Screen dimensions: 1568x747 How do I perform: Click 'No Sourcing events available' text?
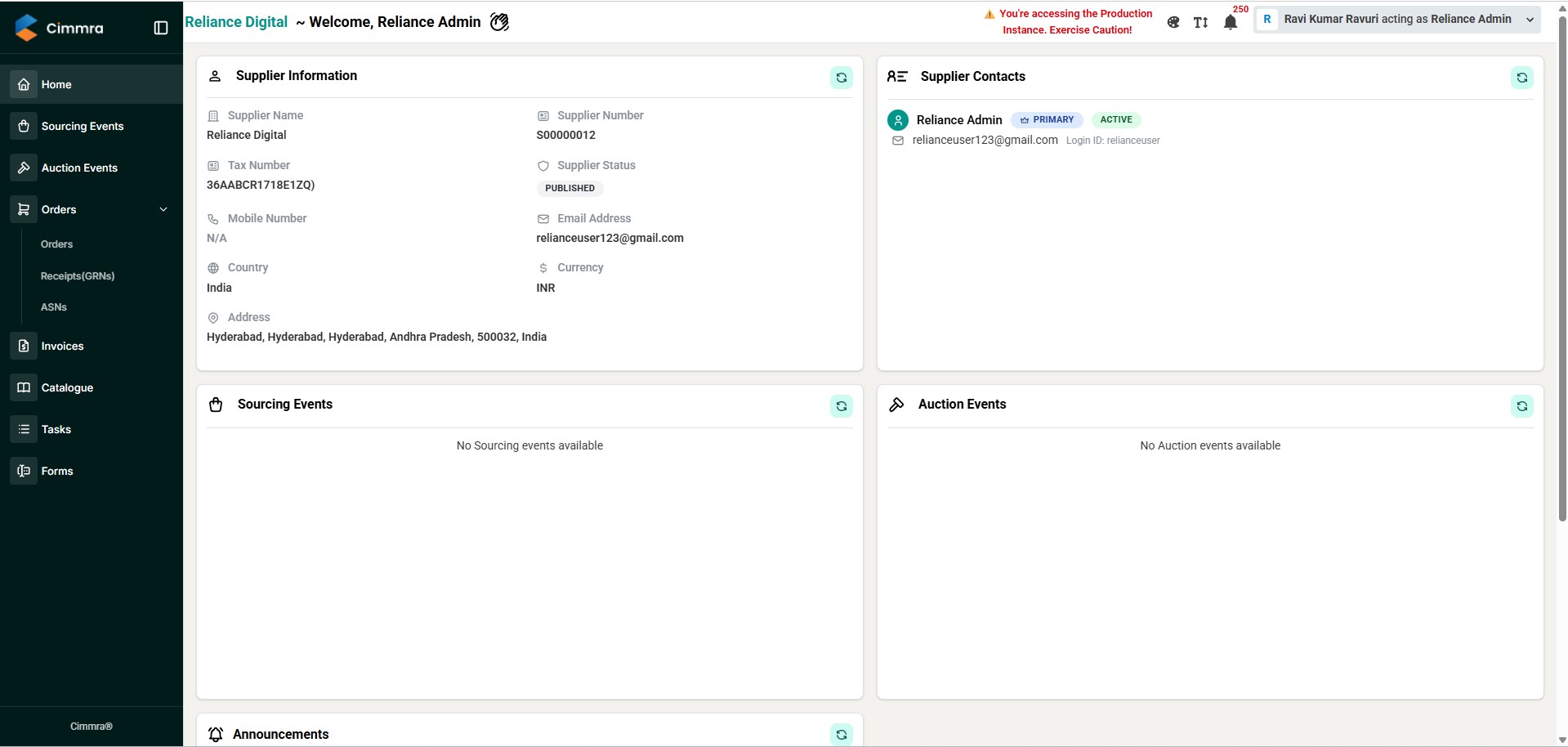[529, 445]
